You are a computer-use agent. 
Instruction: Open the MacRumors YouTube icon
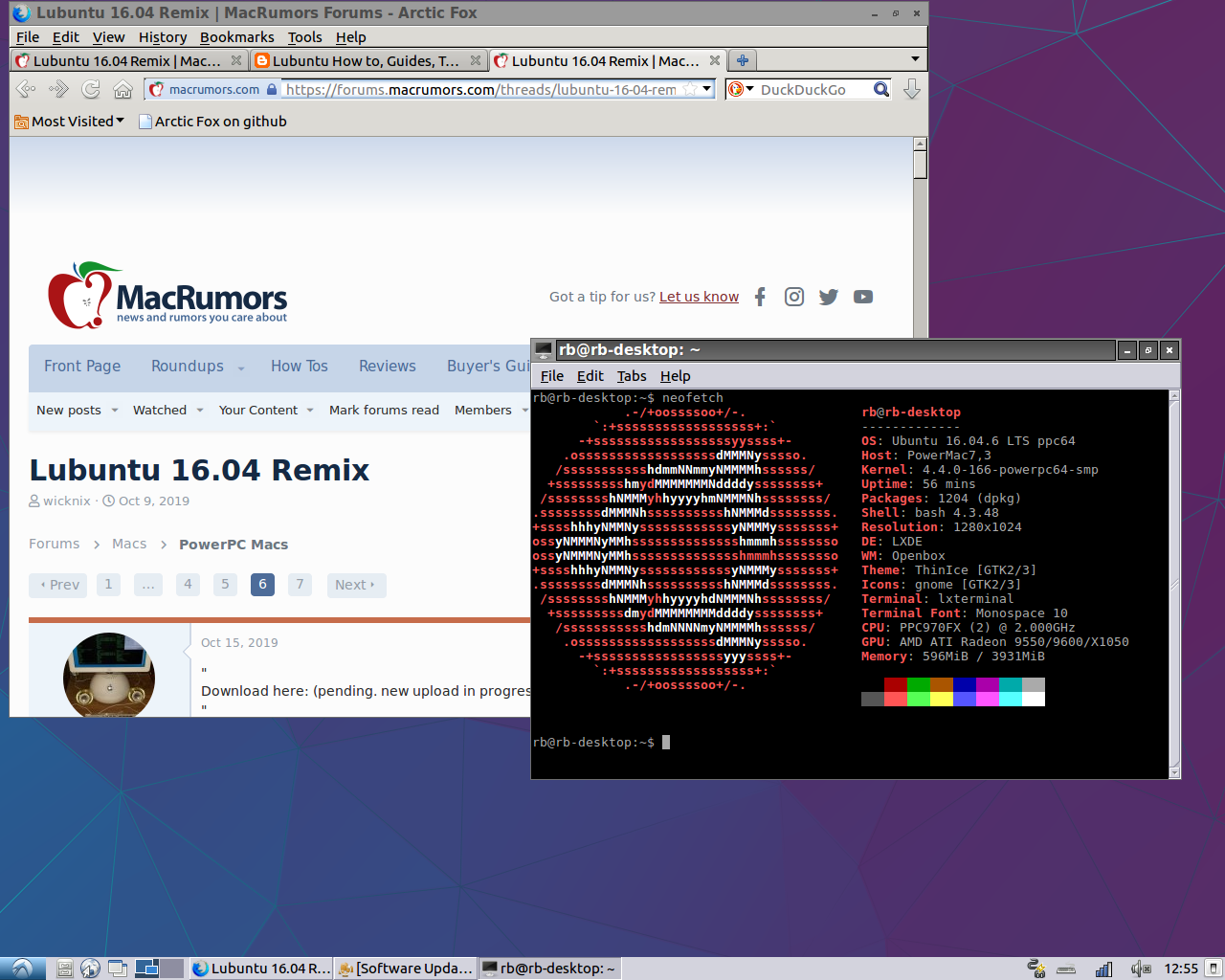tap(863, 297)
